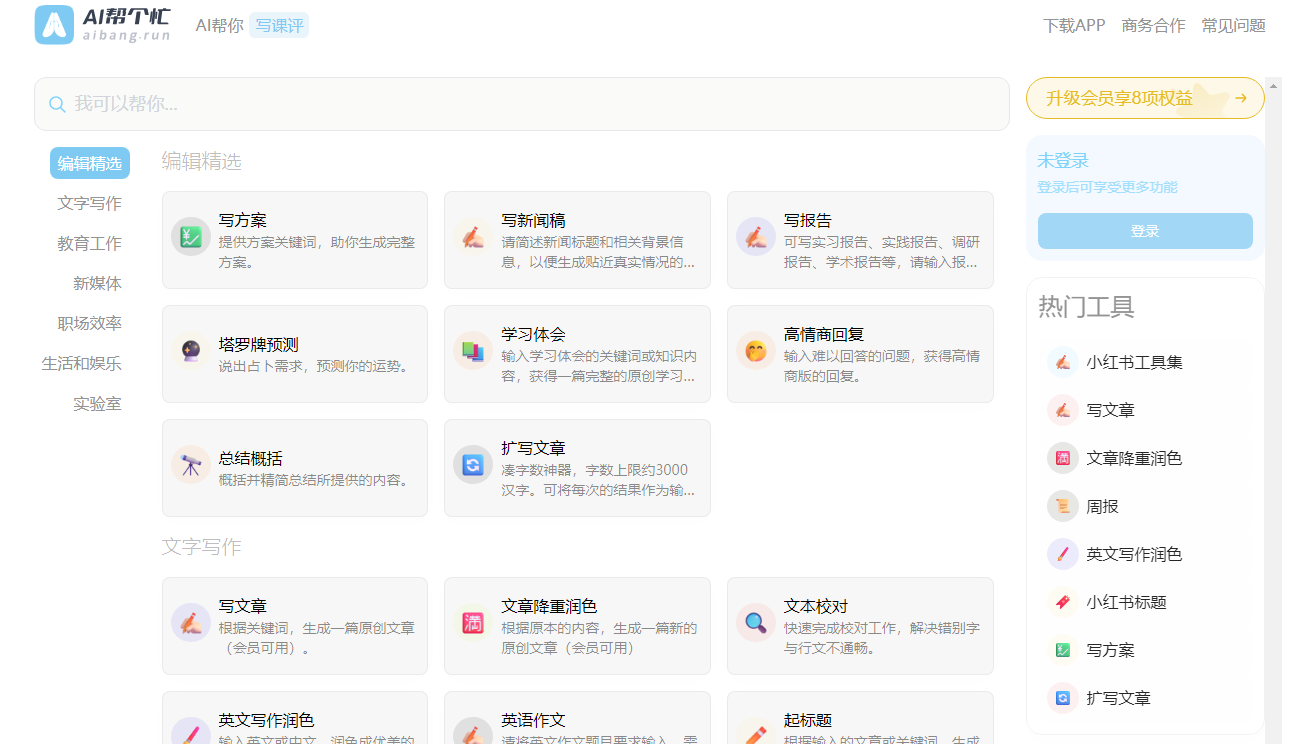This screenshot has width=1314, height=744.
Task: Click 升级会员享8项权益 banner button
Action: click(1145, 98)
